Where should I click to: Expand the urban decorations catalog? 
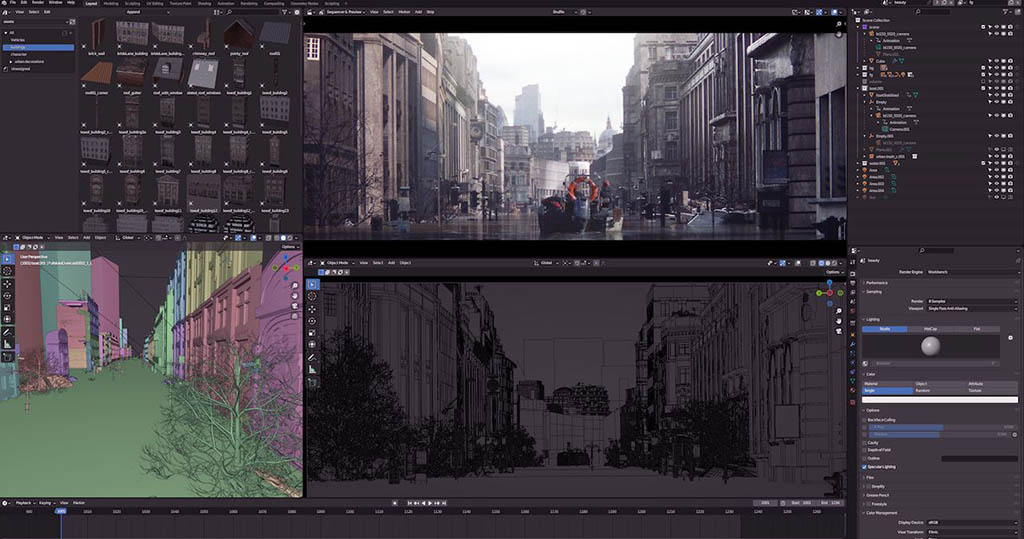point(10,61)
